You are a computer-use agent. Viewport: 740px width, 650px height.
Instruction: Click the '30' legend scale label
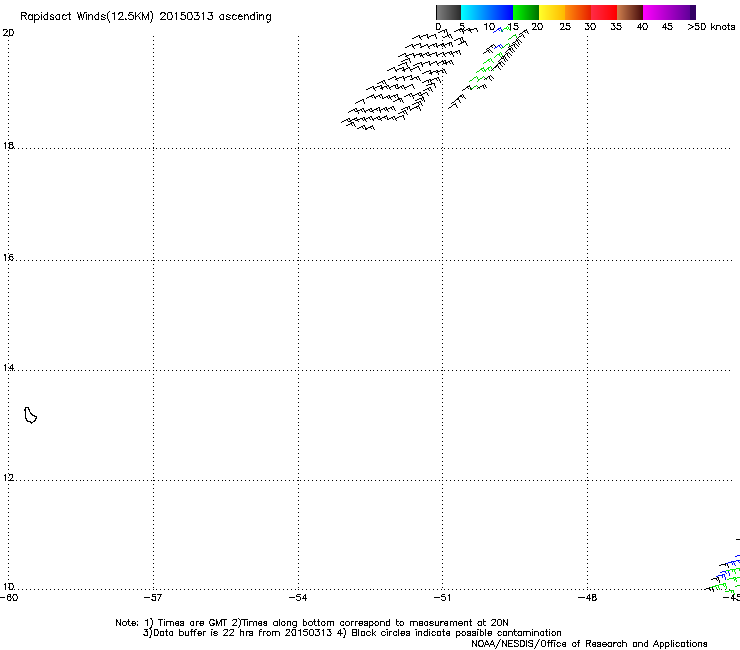pyautogui.click(x=590, y=26)
